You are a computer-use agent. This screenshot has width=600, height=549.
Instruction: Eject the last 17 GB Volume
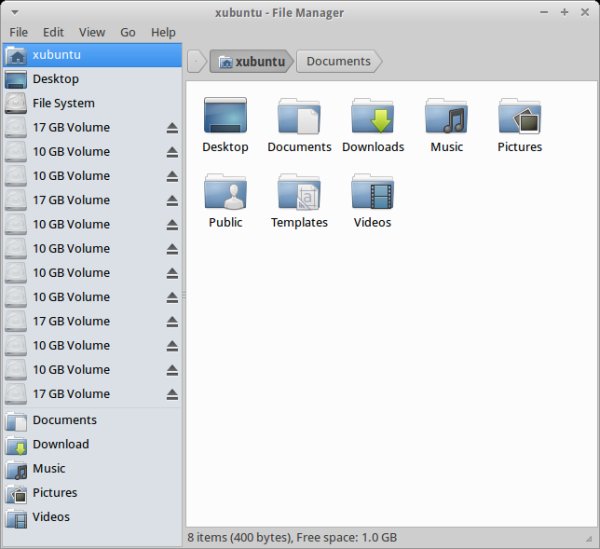click(x=172, y=394)
